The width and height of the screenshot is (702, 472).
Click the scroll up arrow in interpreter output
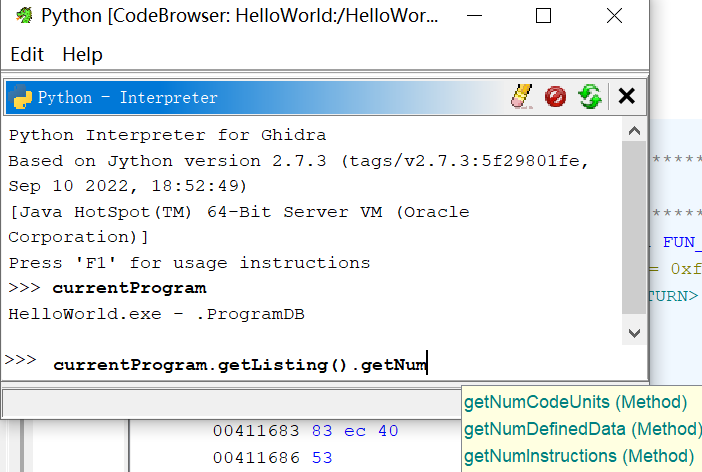click(634, 131)
